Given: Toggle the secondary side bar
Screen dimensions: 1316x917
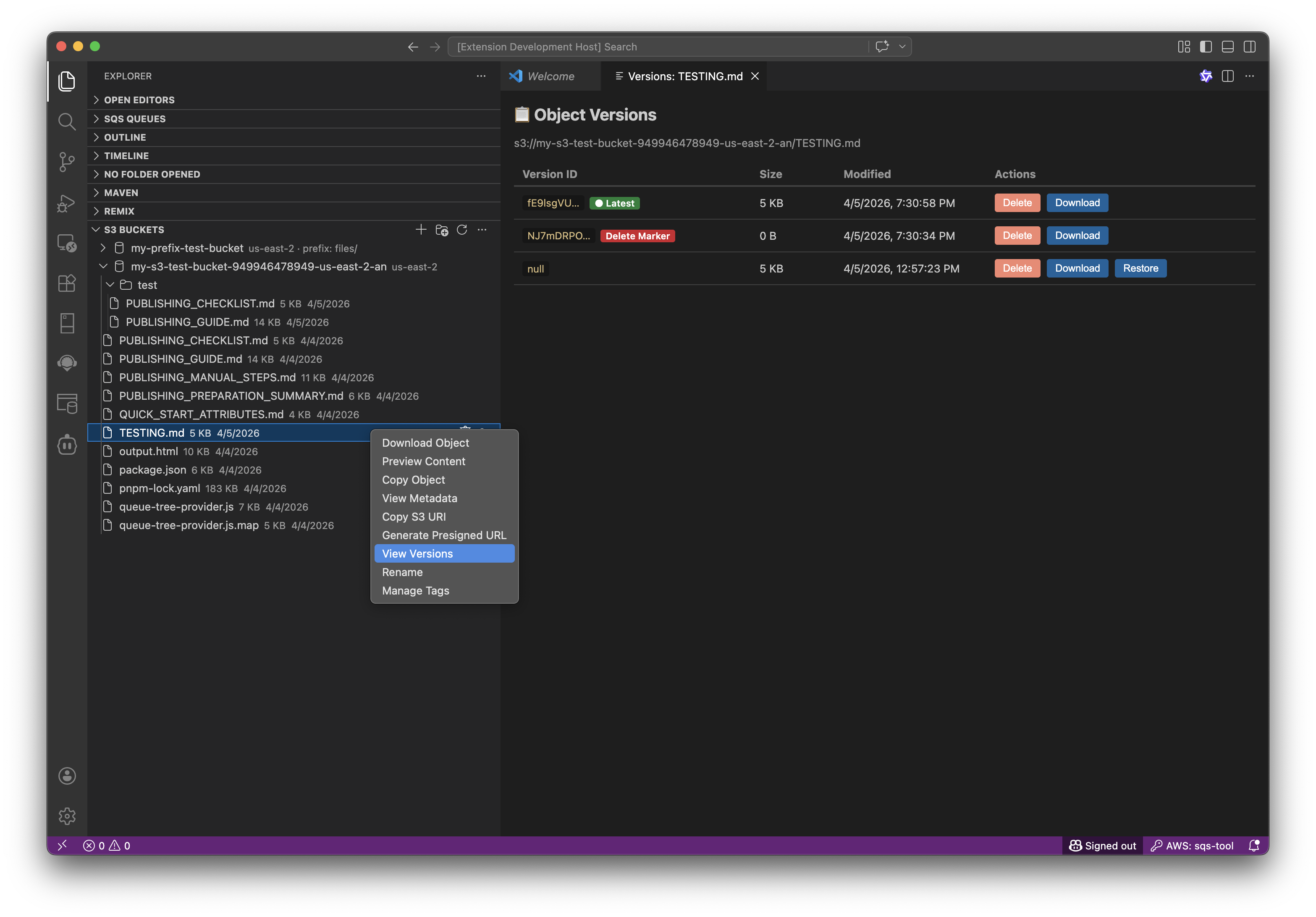Looking at the screenshot, I should tap(1250, 47).
